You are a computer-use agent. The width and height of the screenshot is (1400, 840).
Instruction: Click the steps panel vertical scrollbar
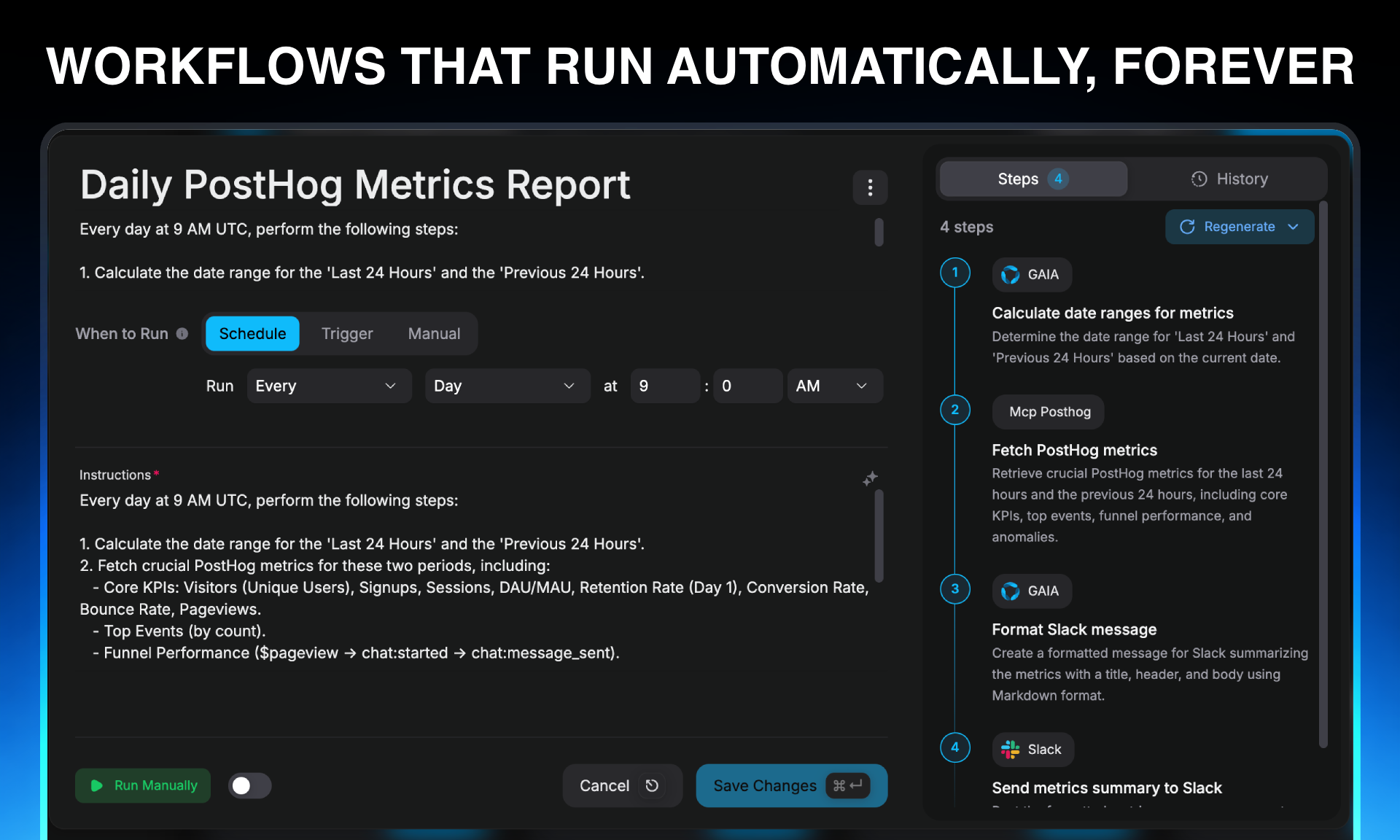click(x=1323, y=474)
